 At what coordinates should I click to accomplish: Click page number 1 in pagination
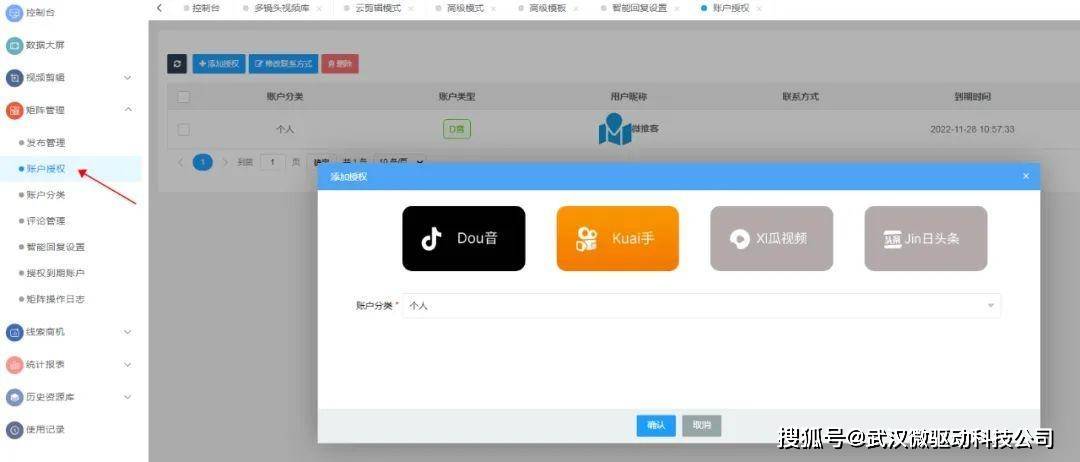202,162
